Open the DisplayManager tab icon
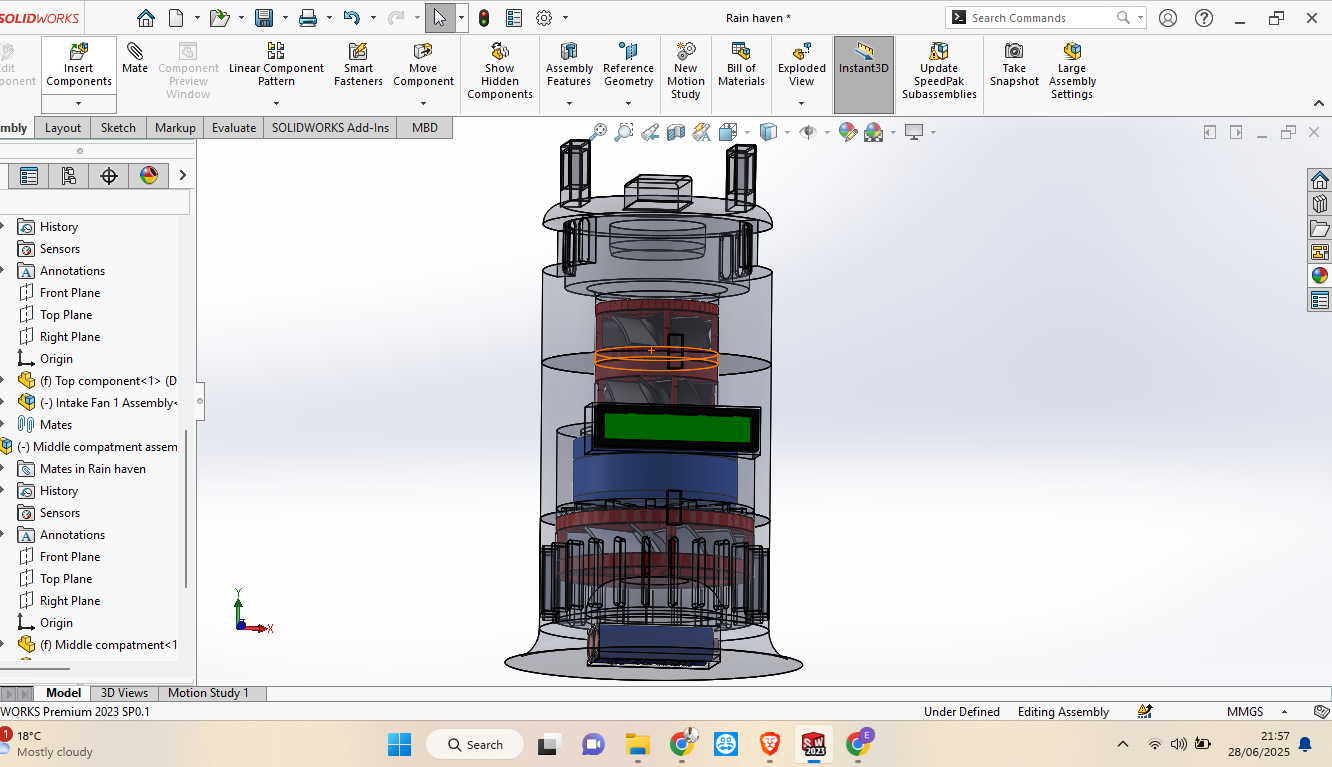Screen dimensions: 1332x767 pyautogui.click(x=149, y=176)
